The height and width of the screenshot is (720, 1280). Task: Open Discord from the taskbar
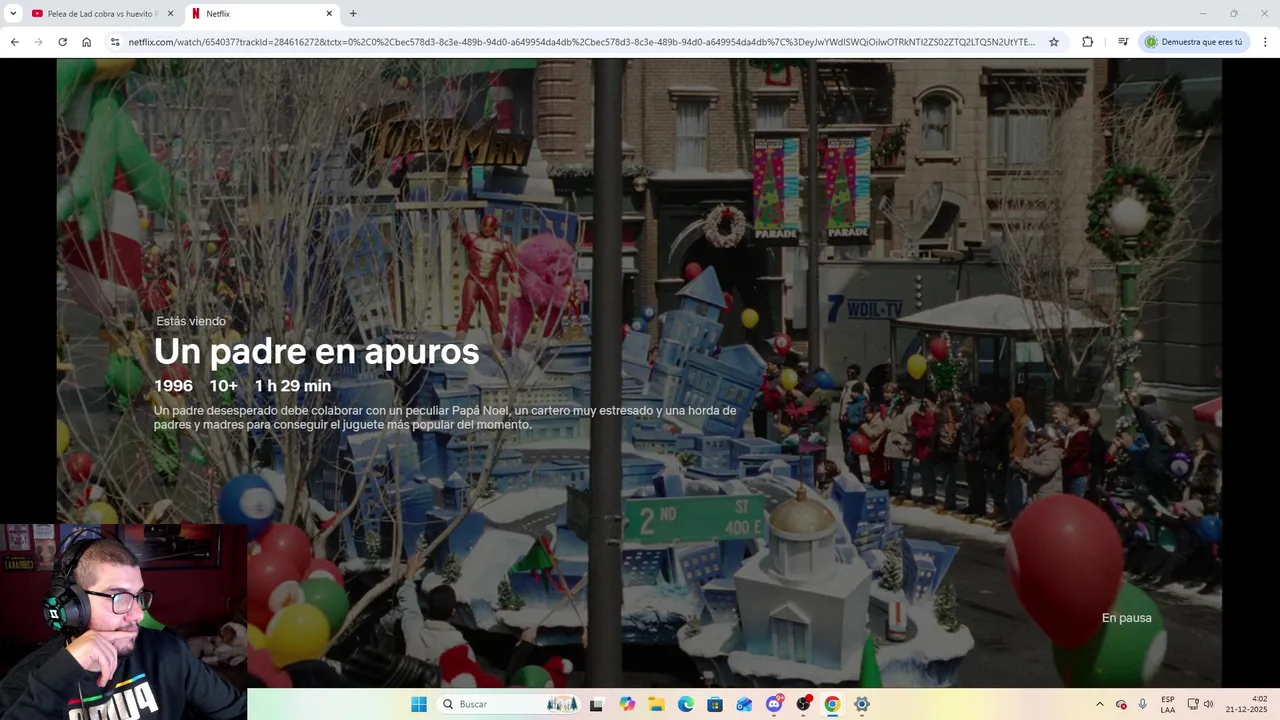tap(774, 704)
